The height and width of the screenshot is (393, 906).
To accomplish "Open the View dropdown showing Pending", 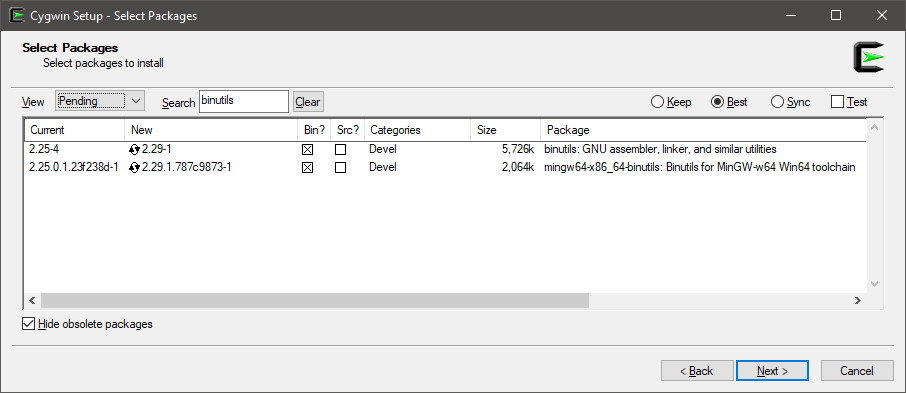I will click(100, 101).
